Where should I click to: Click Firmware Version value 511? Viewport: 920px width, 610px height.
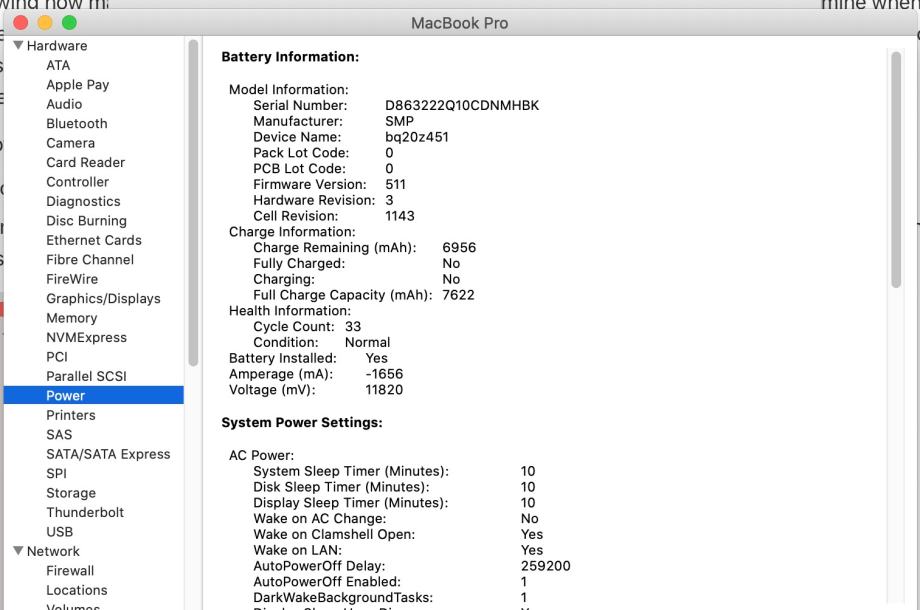point(395,184)
